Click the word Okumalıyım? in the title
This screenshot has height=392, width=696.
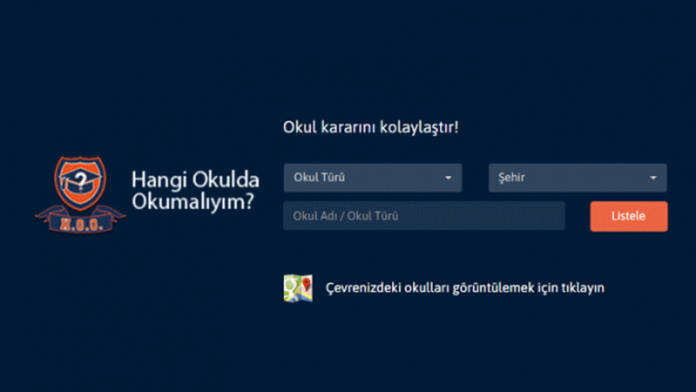(193, 202)
